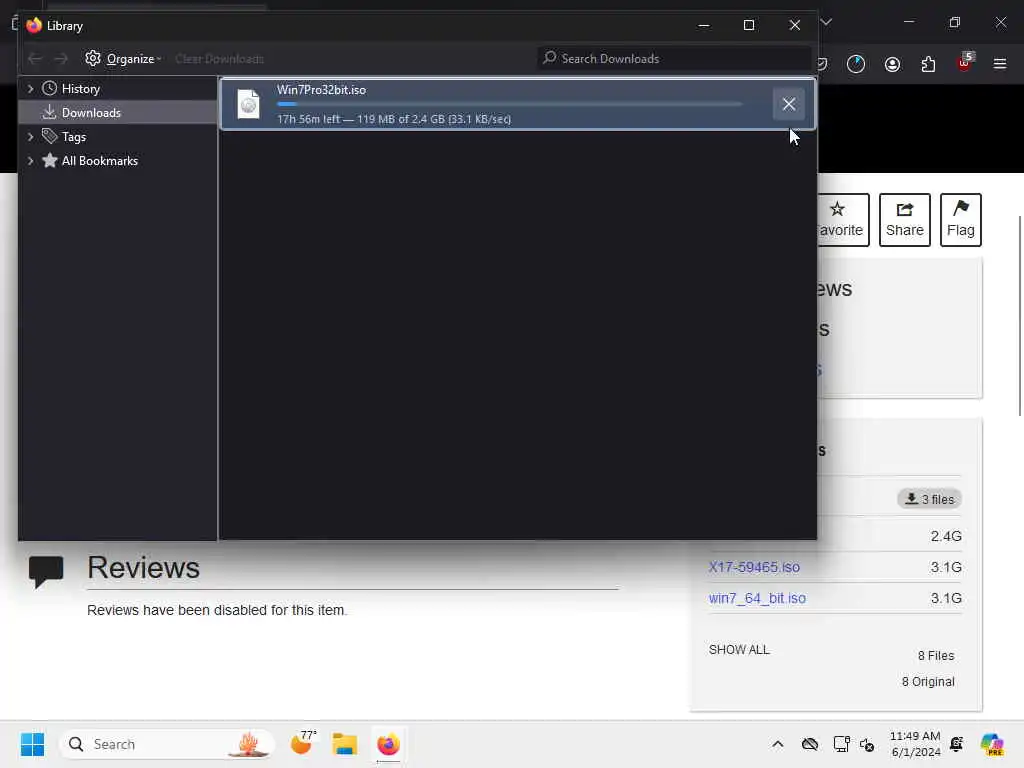Click the 8 Original count text

(x=928, y=682)
